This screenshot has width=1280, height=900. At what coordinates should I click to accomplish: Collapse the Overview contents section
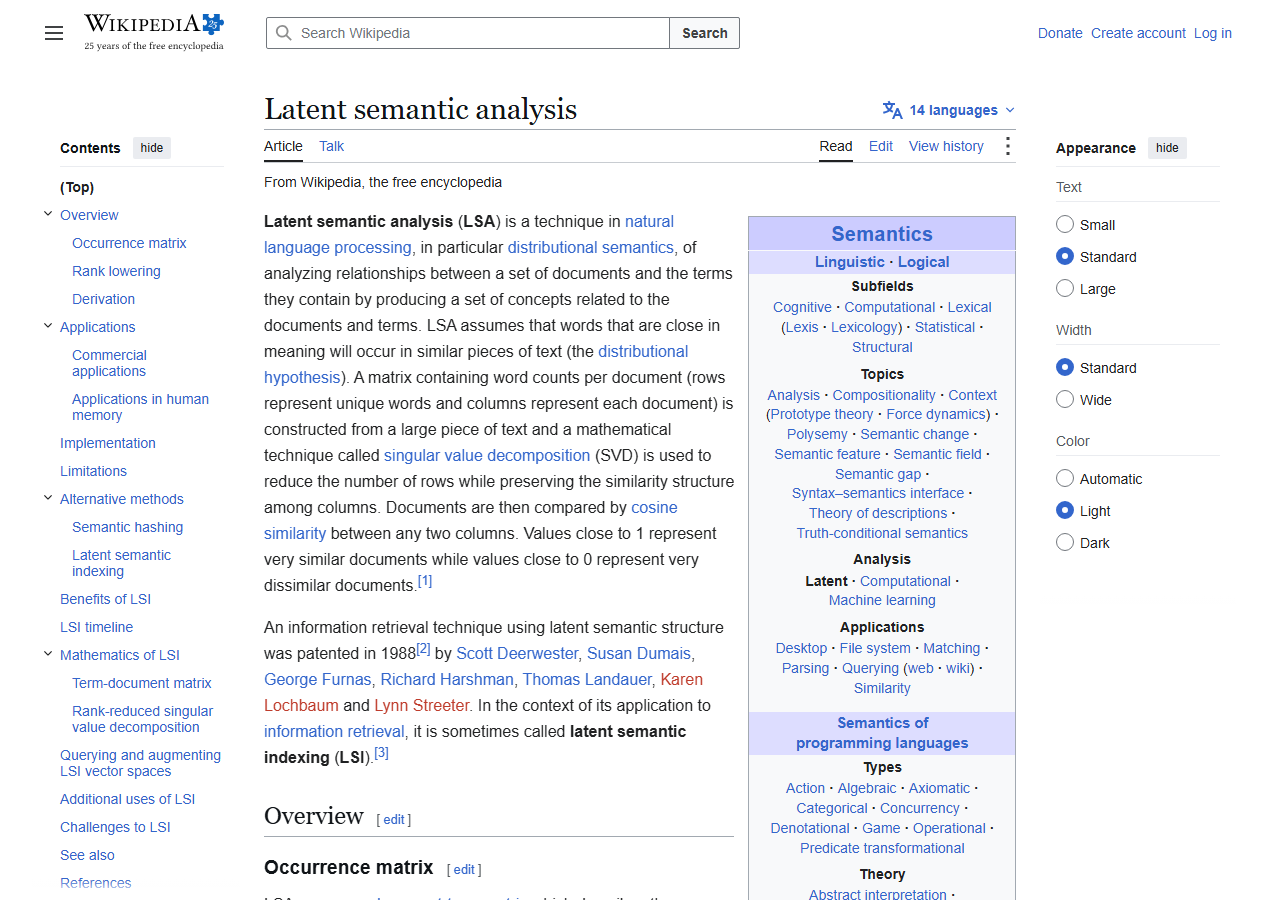pyautogui.click(x=48, y=214)
